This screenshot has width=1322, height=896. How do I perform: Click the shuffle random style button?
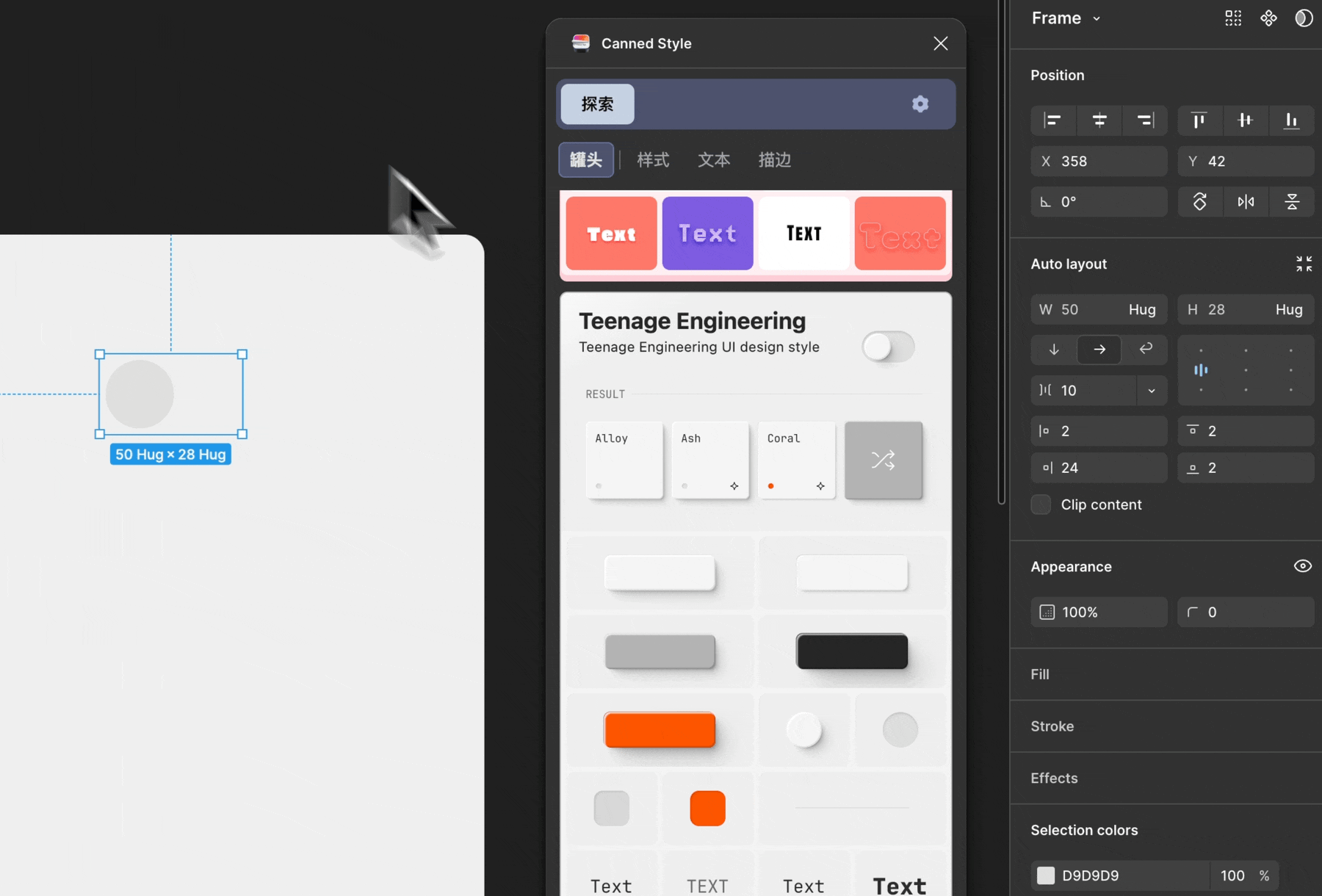point(883,460)
